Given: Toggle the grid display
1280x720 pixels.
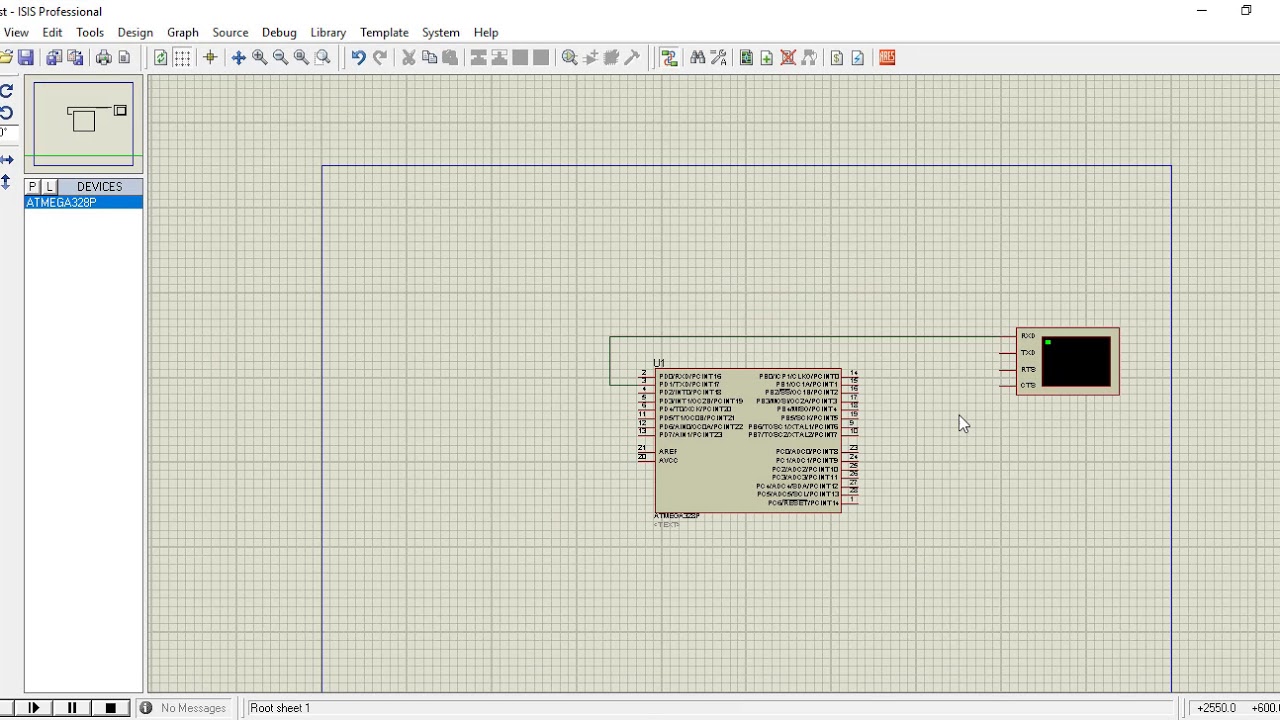Looking at the screenshot, I should (182, 58).
